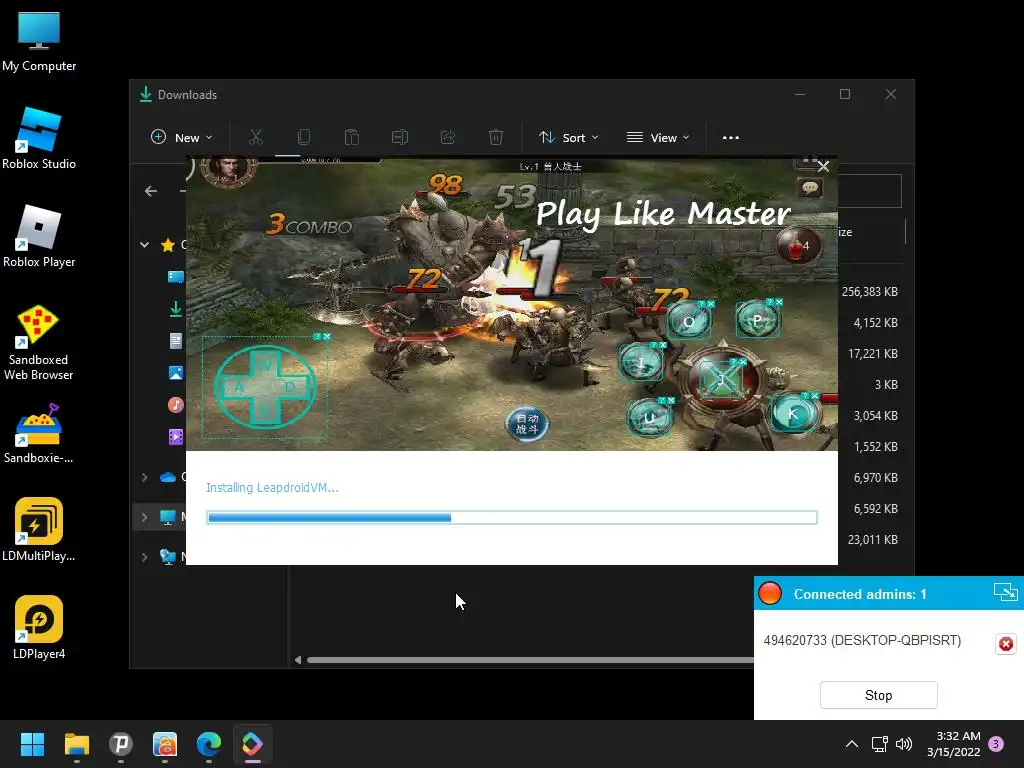1024x768 pixels.
Task: Open the multicolored diamond taskbar app
Action: (253, 744)
